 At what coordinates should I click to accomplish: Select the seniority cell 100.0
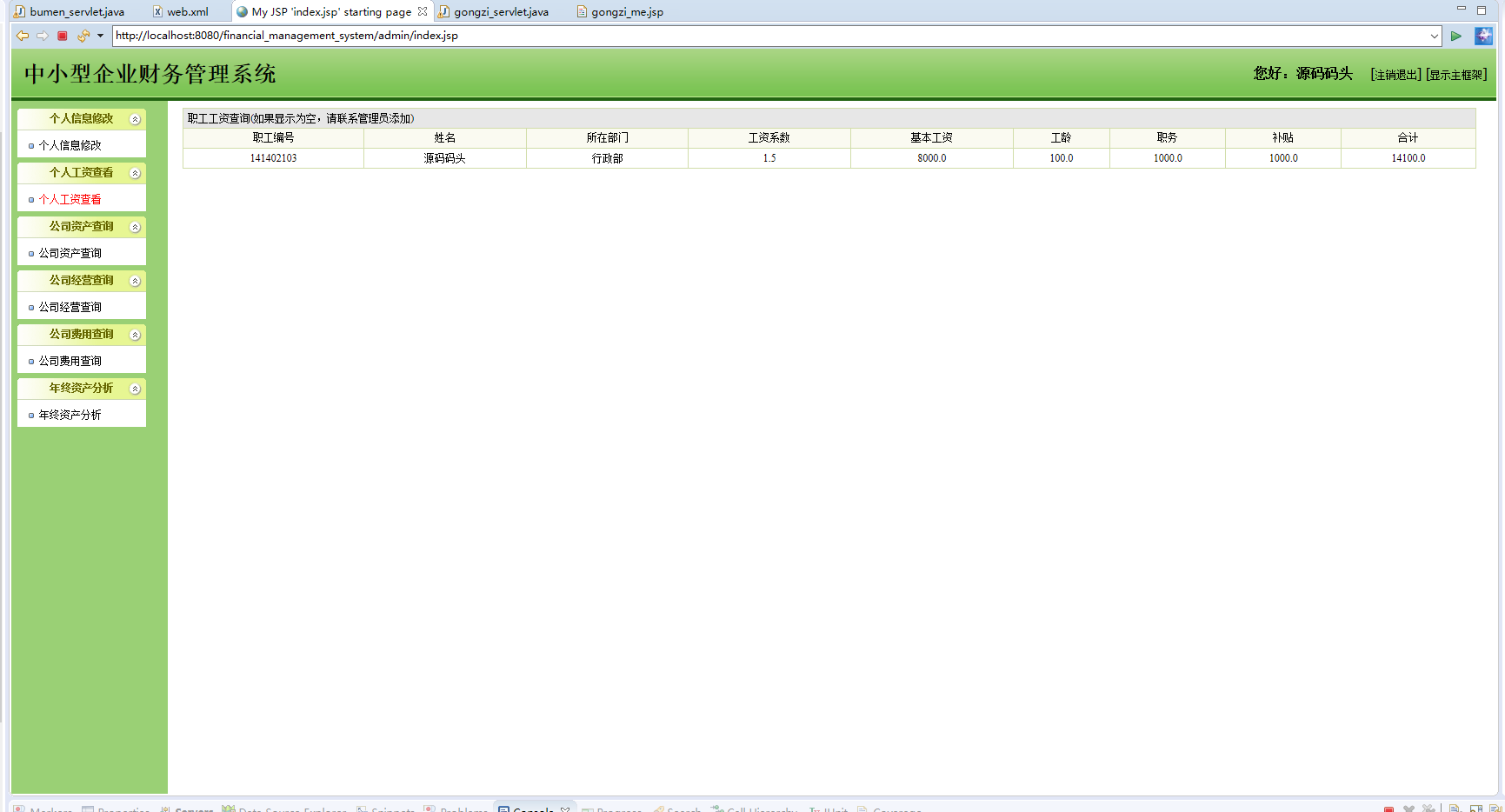(x=1062, y=158)
